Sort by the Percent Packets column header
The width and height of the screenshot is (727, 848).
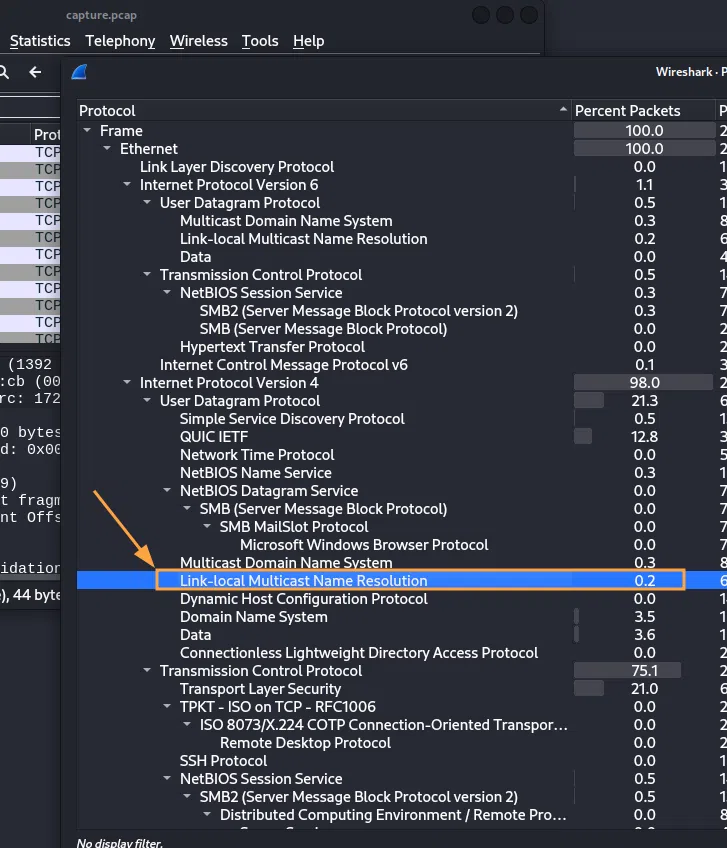coord(643,111)
